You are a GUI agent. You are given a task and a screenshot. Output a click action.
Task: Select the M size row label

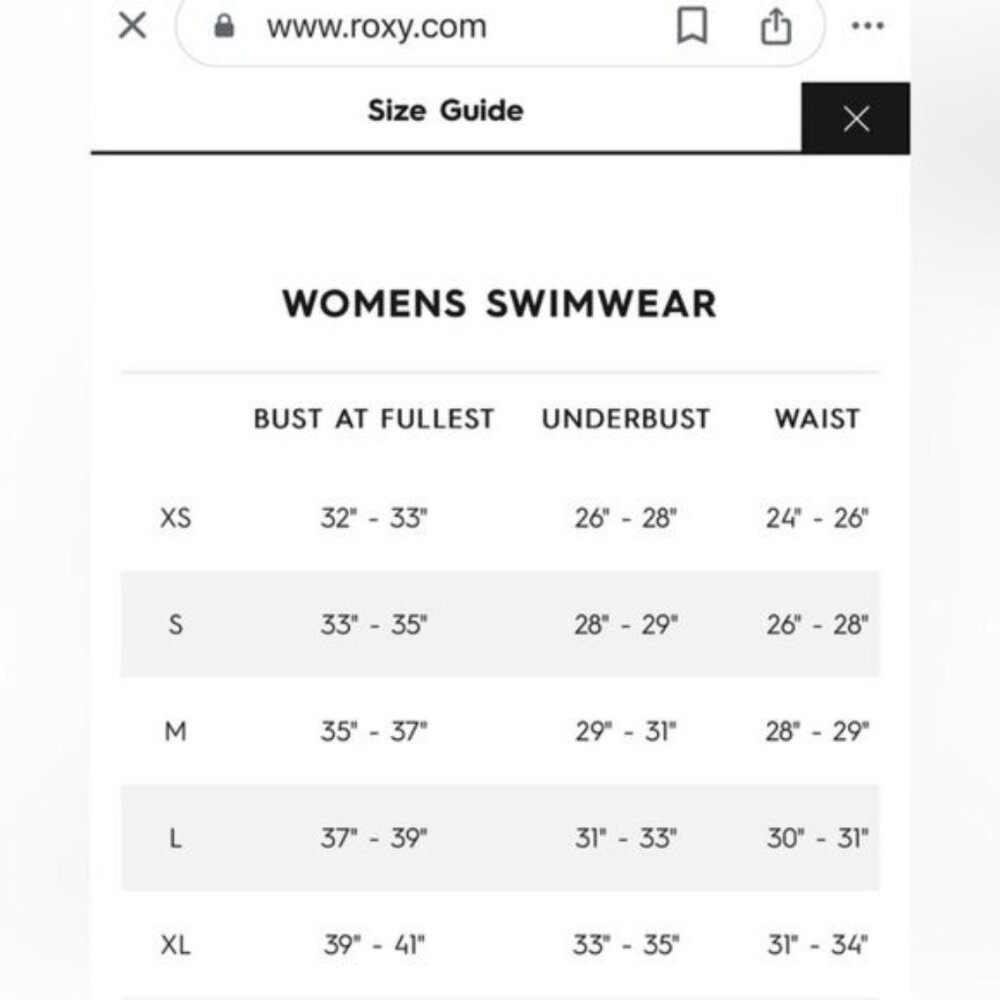pos(175,732)
